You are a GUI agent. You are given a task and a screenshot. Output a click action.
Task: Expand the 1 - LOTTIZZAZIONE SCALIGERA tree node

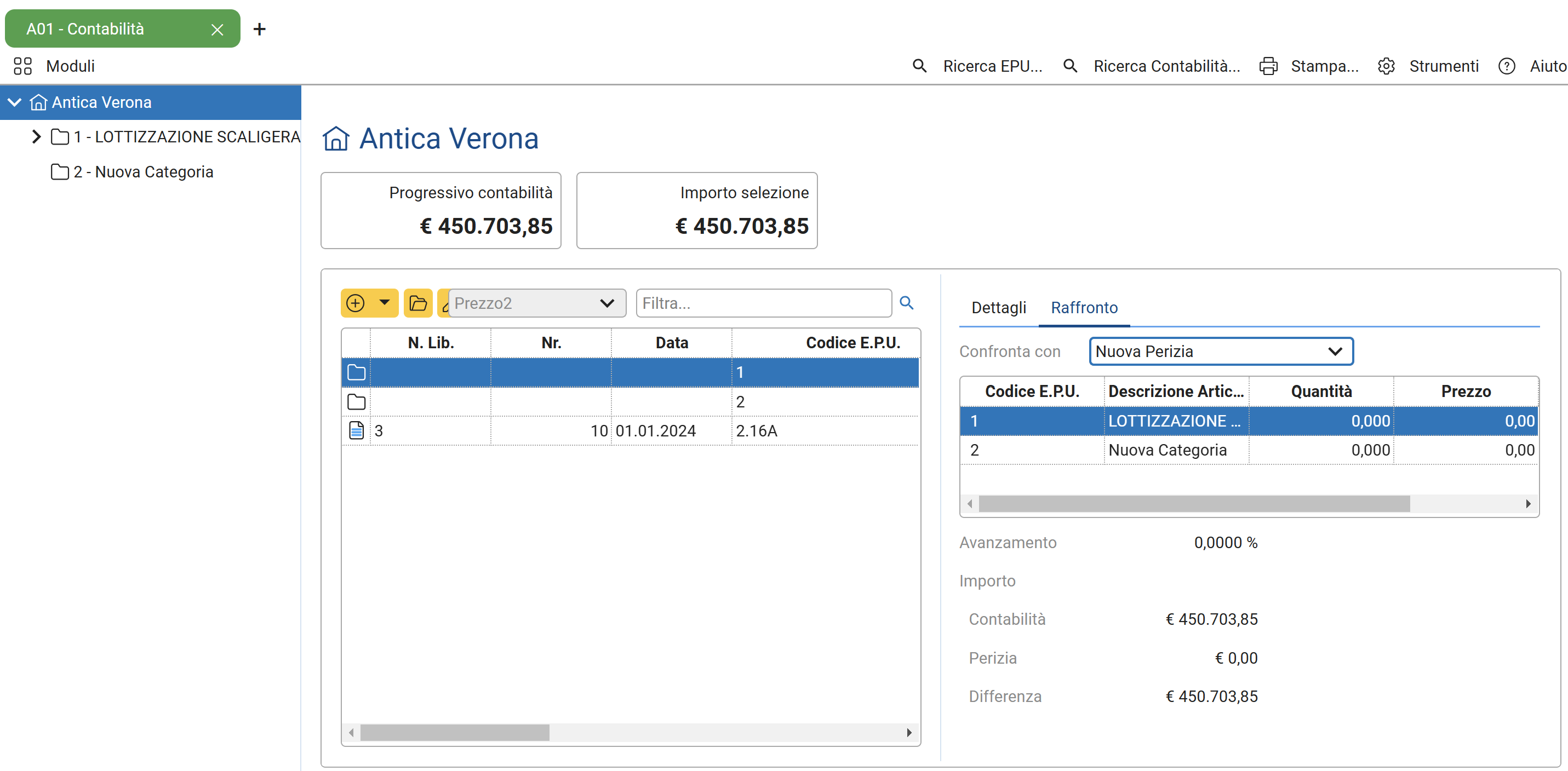click(x=36, y=137)
